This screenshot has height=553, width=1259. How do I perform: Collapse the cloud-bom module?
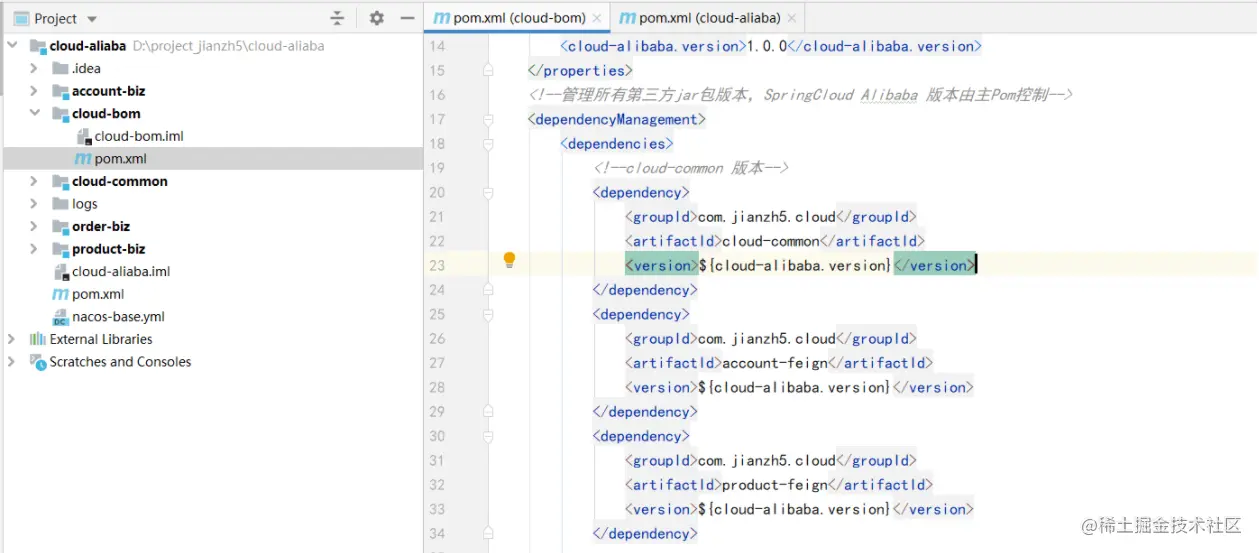[34, 113]
